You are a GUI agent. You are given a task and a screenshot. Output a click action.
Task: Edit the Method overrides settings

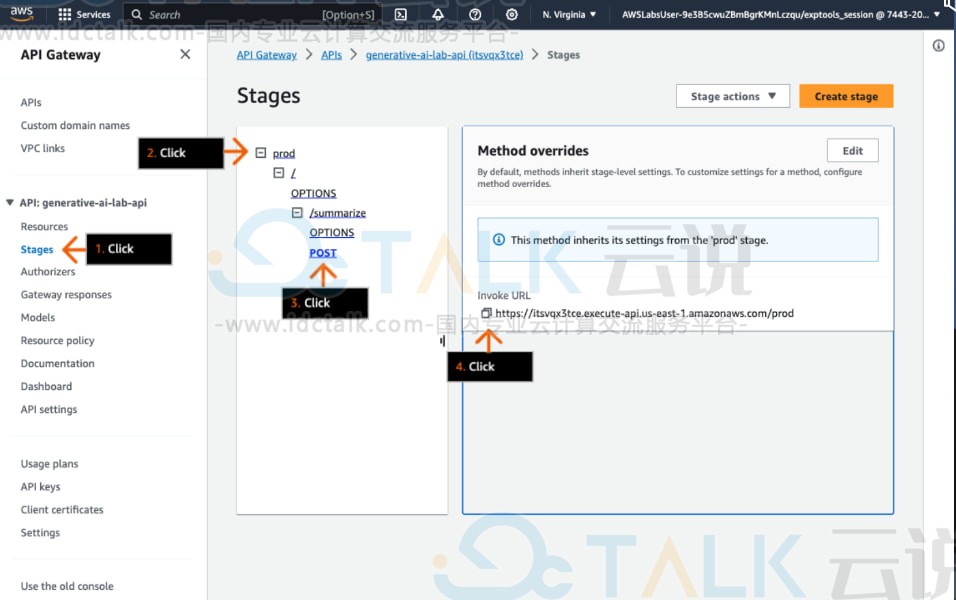[852, 151]
